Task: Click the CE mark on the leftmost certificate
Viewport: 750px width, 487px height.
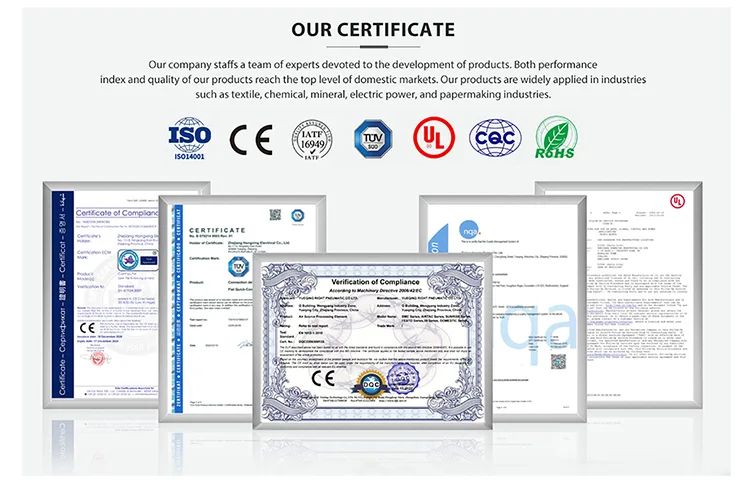Action: [x=87, y=328]
